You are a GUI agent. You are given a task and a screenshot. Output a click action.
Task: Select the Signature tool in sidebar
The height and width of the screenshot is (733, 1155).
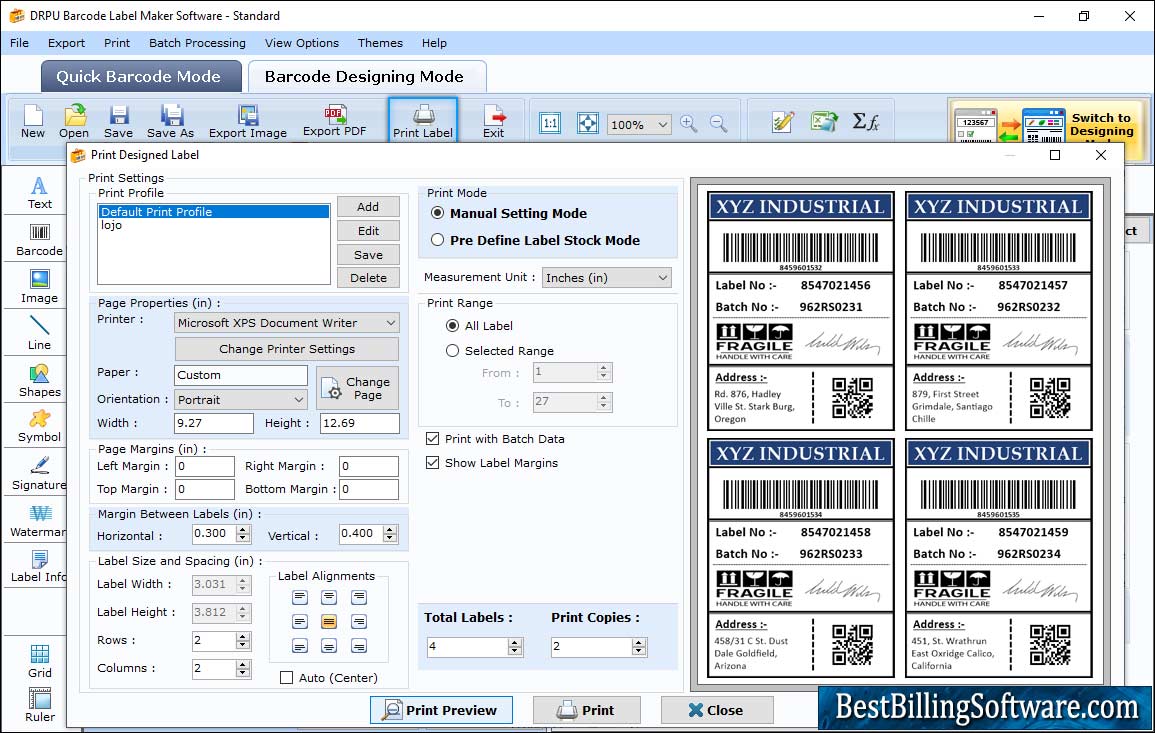pyautogui.click(x=39, y=473)
